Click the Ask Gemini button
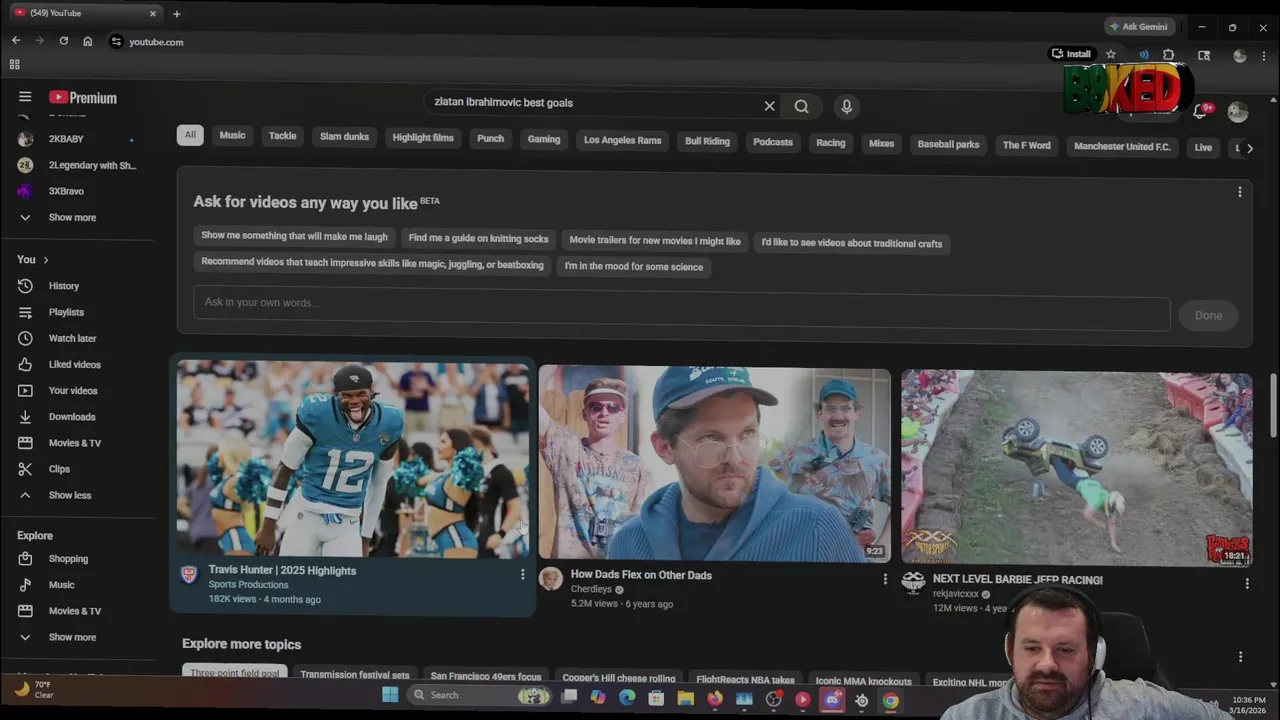The image size is (1280, 720). point(1138,27)
